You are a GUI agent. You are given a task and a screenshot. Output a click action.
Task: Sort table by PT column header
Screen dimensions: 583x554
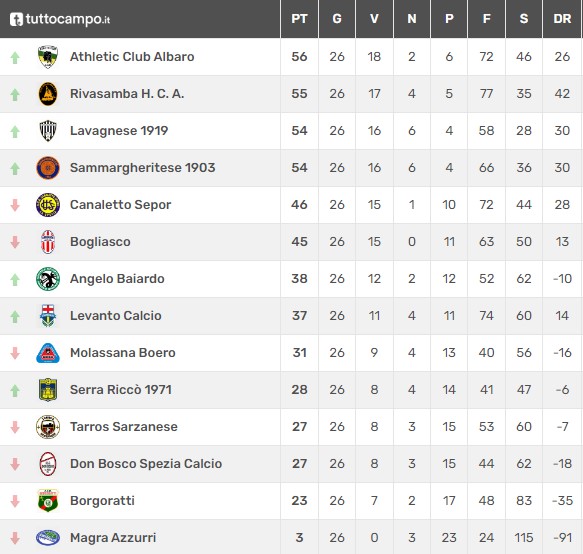(299, 19)
